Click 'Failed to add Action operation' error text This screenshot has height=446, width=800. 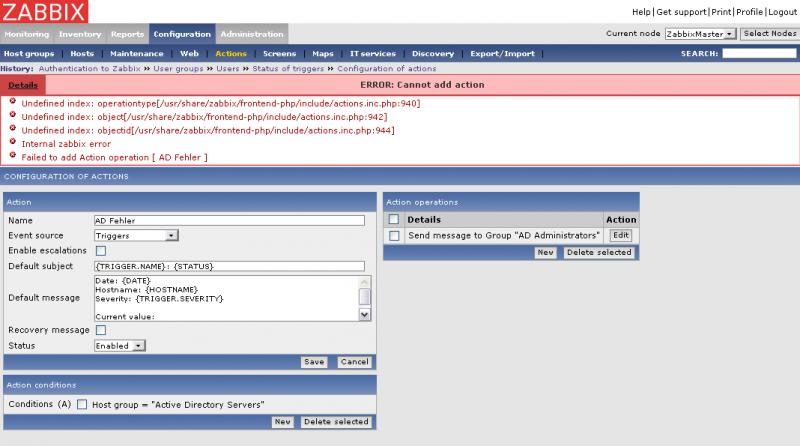point(114,157)
